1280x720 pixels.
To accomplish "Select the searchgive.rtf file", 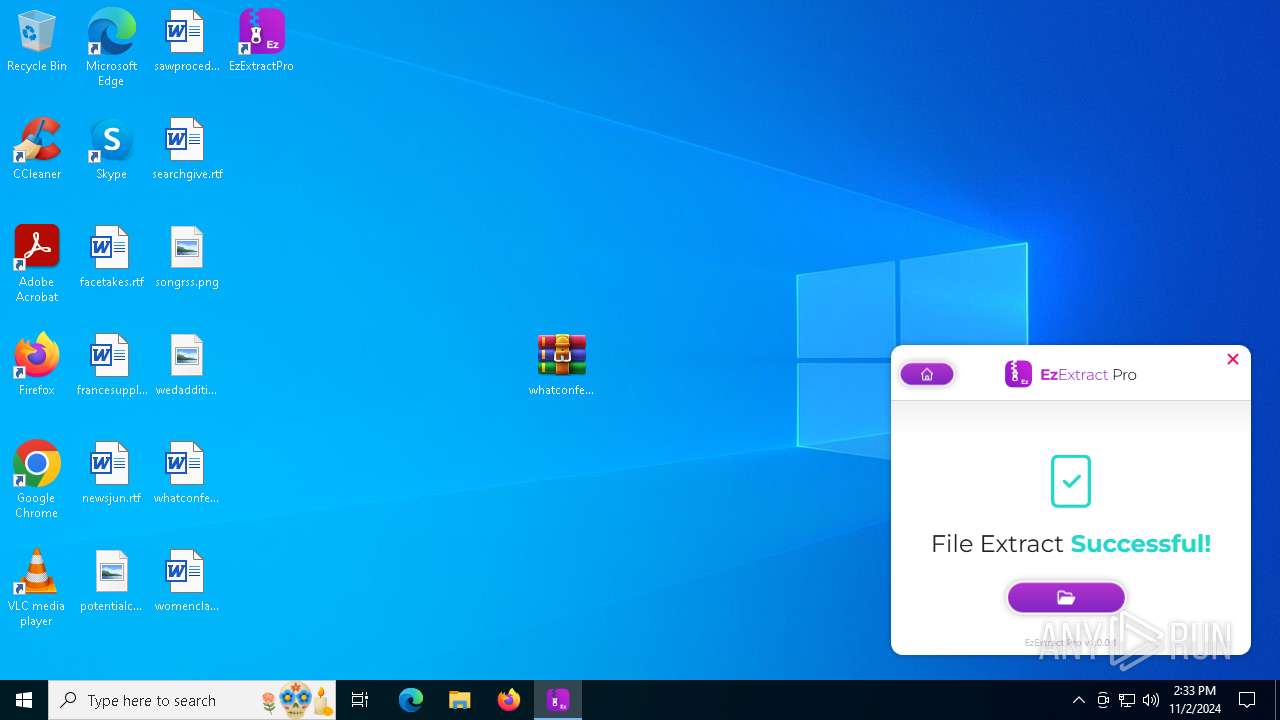I will coord(187,150).
